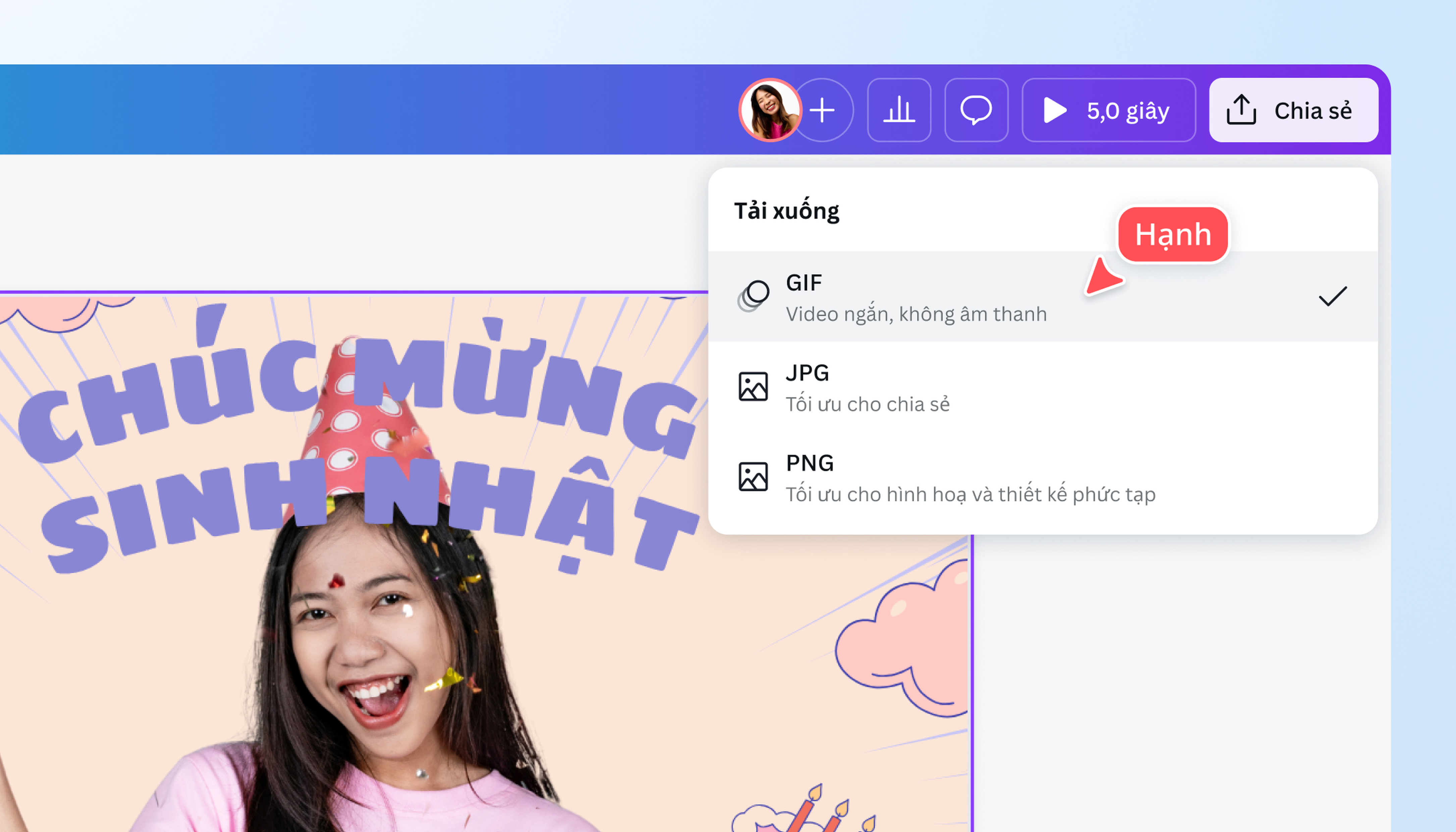Viewport: 1456px width, 832px height.
Task: Click the text 'Video ngắn, không âm thanh'
Action: point(916,314)
